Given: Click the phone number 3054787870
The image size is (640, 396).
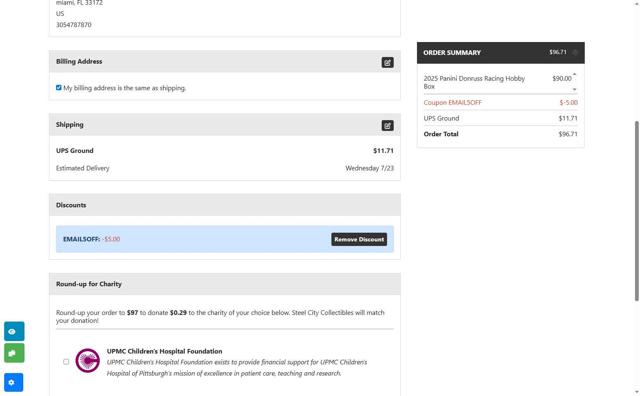Looking at the screenshot, I should point(74,24).
